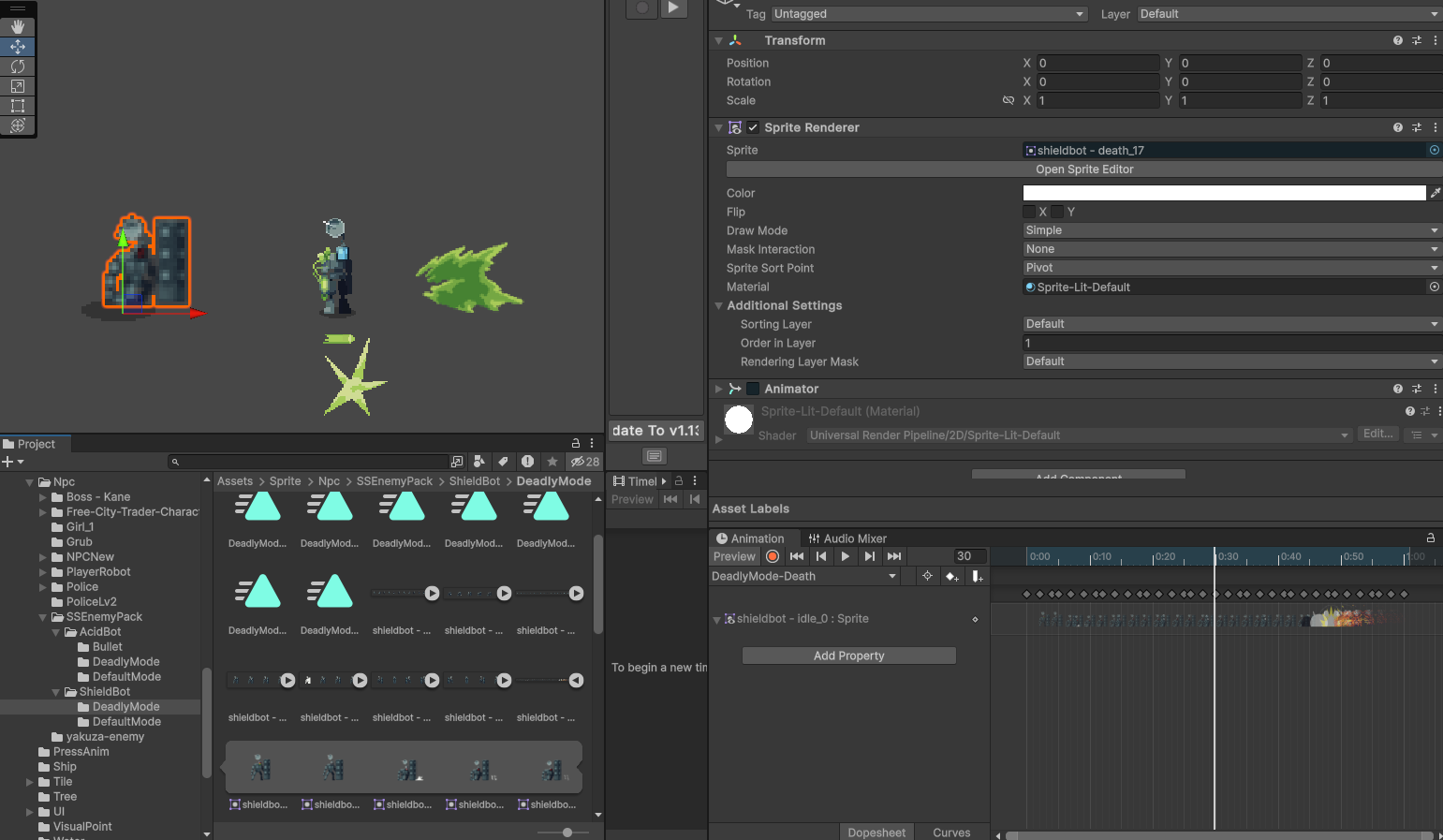Viewport: 1443px width, 840px height.
Task: Play the animation clip
Action: tap(846, 556)
